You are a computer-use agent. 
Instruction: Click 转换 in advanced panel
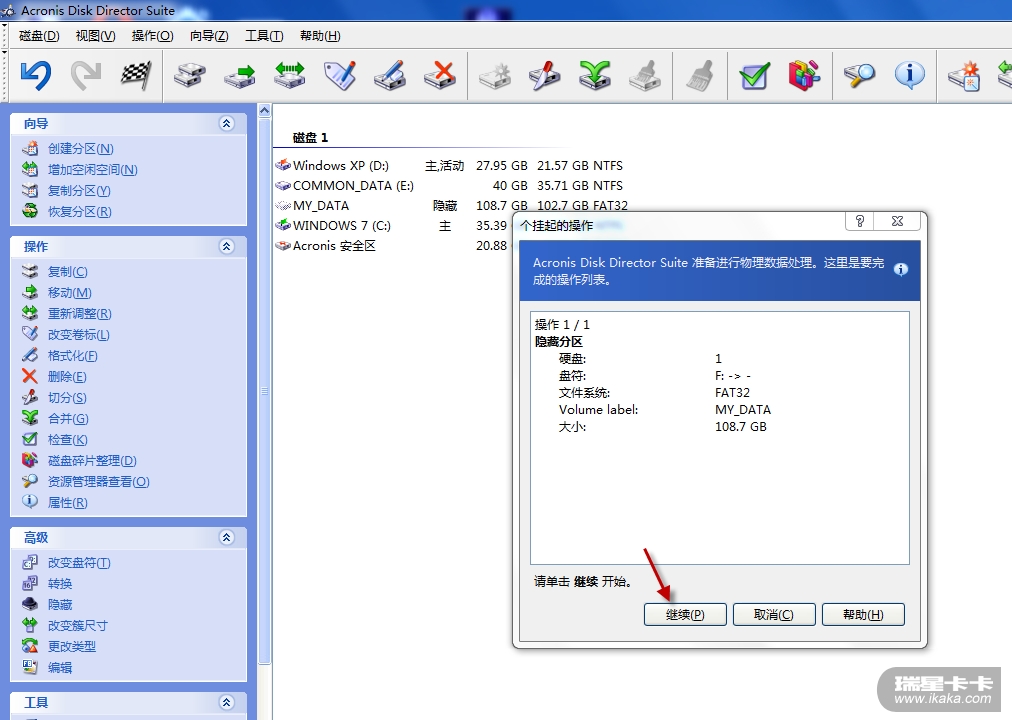tap(60, 583)
